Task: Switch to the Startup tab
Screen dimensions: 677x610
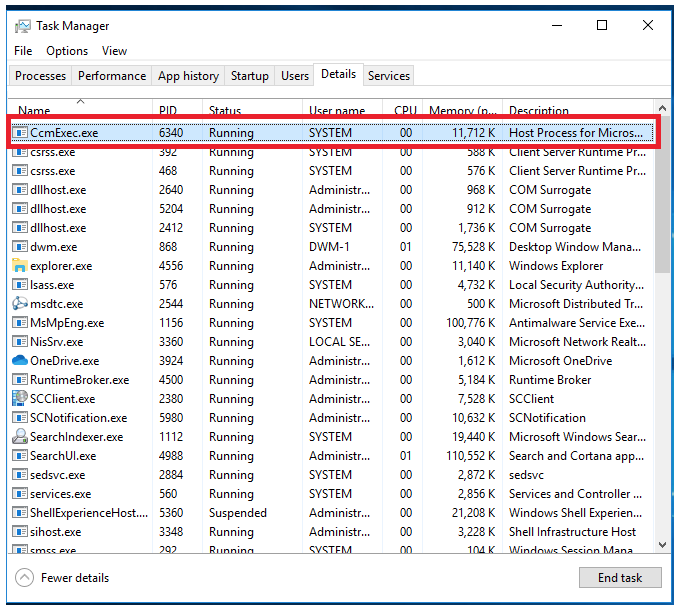Action: point(250,76)
